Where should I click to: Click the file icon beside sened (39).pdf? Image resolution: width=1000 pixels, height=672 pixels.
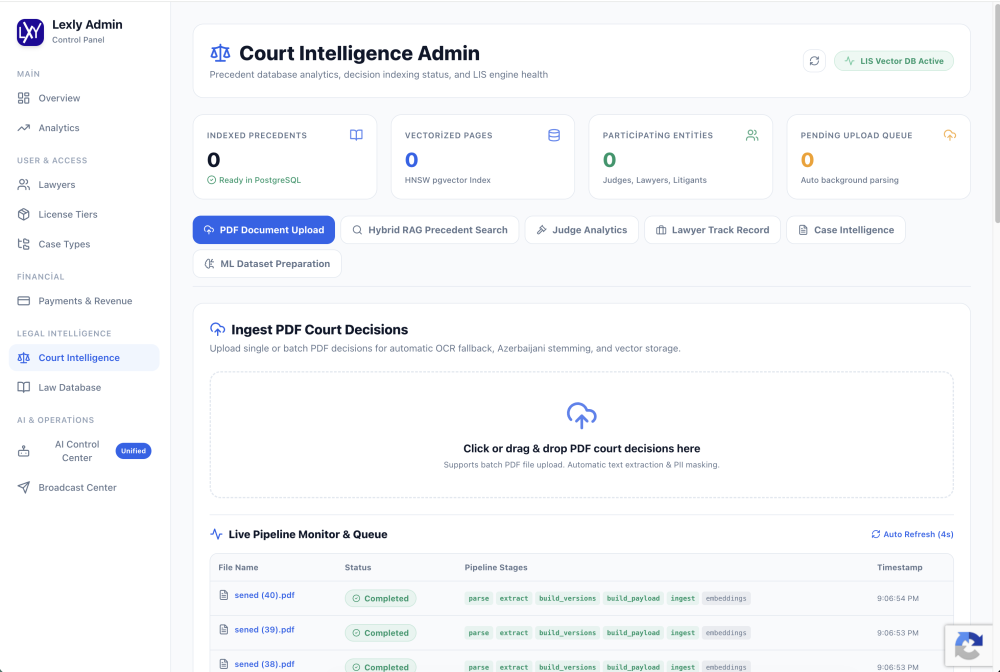pyautogui.click(x=224, y=630)
